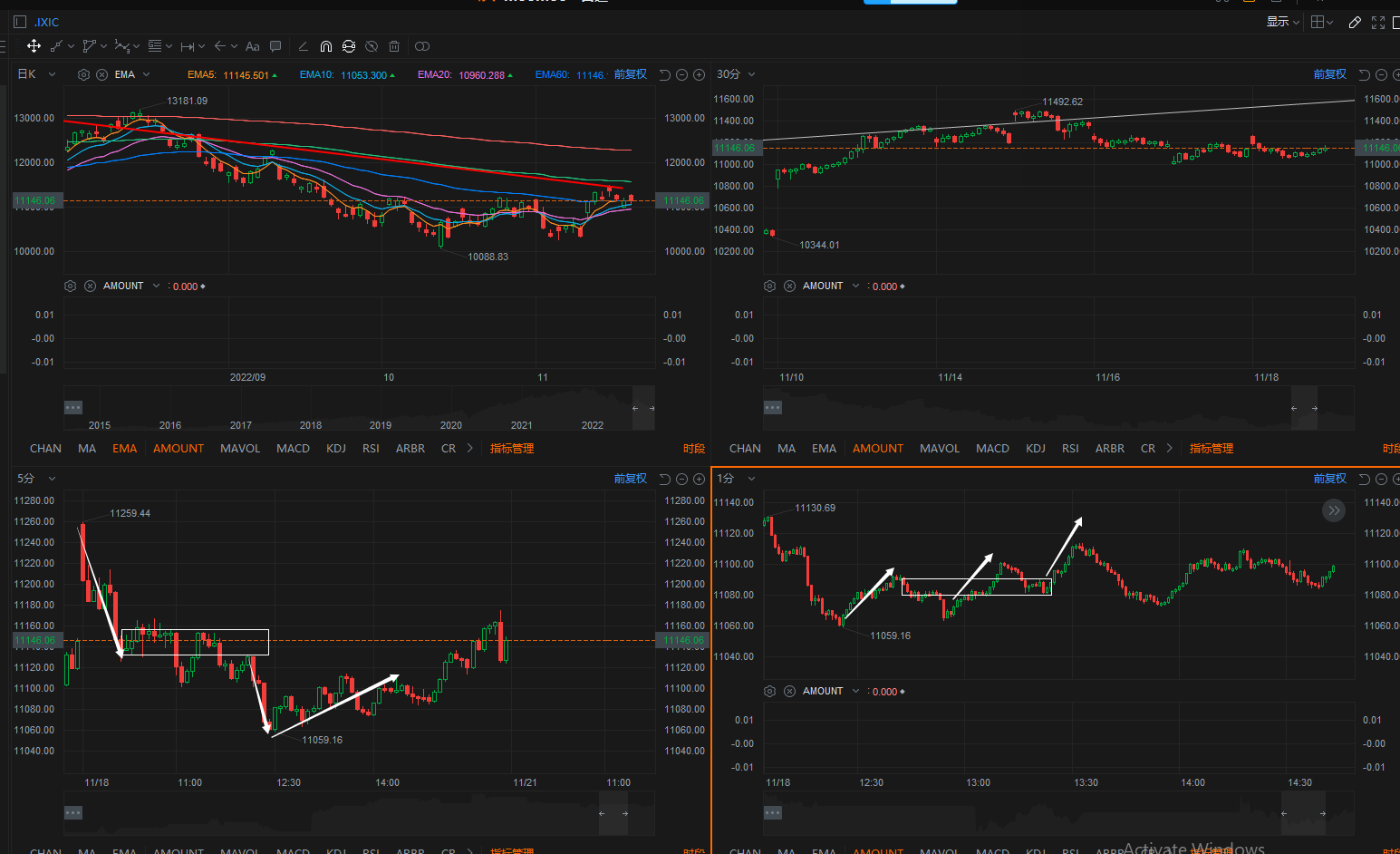Open AMOUNT settings gear in daily chart
Viewport: 1400px width, 854px height.
click(x=71, y=286)
